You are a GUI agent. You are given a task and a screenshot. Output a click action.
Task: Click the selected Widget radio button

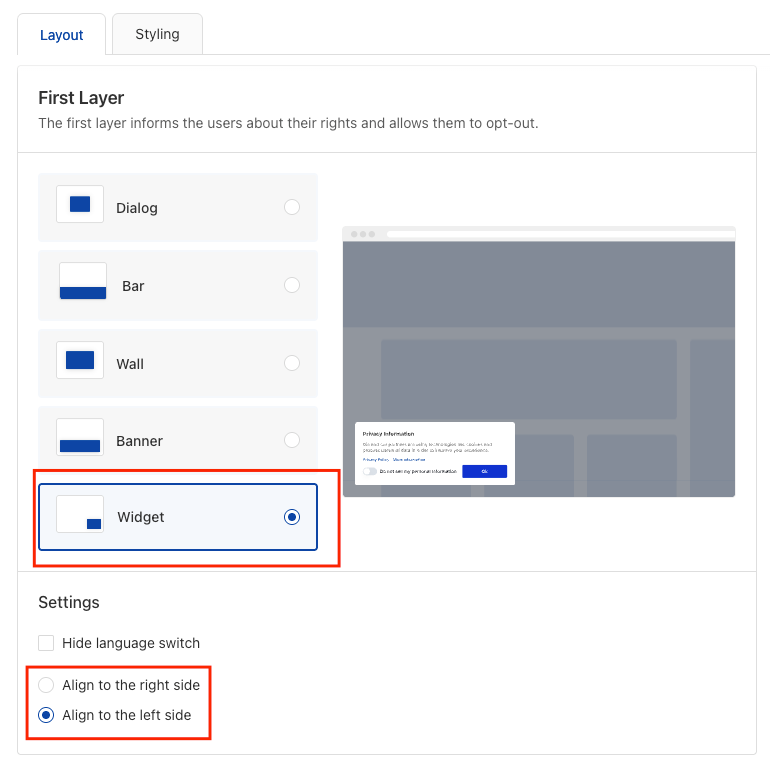pyautogui.click(x=292, y=517)
